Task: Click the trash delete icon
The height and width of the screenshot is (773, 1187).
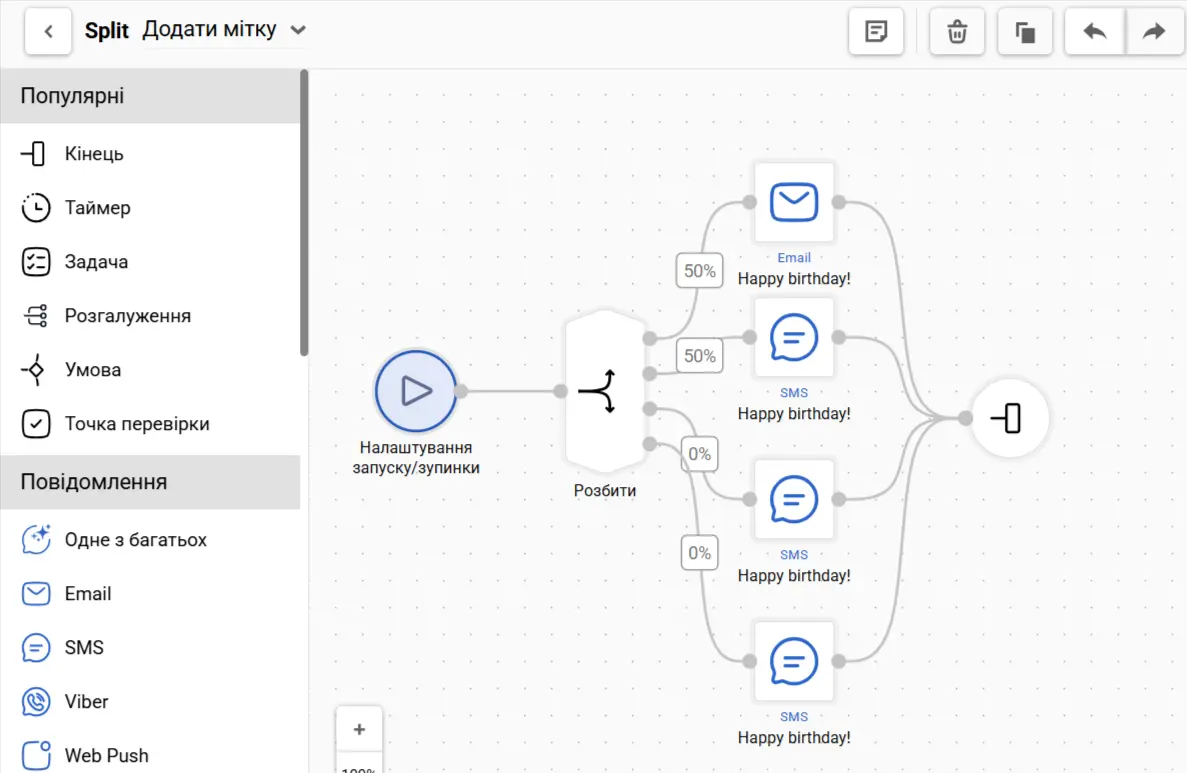Action: tap(957, 32)
